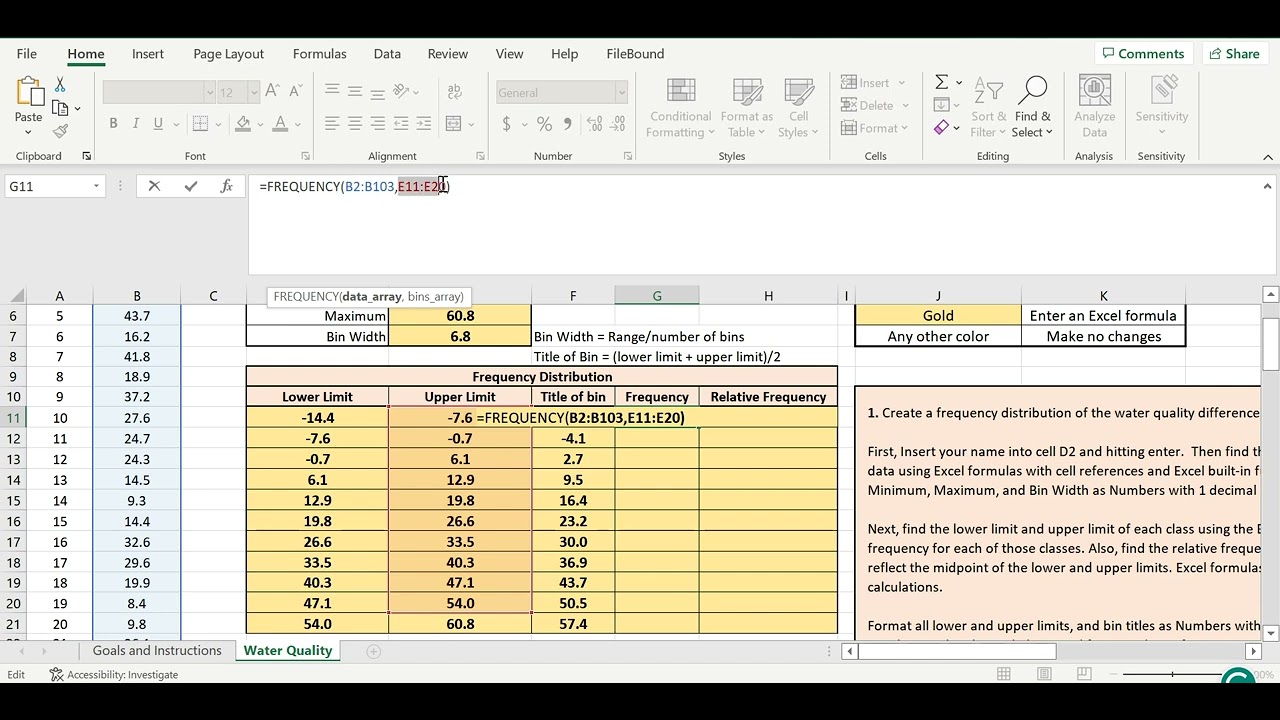The image size is (1280, 720).
Task: Click the AutoSum sigma icon
Action: pos(942,82)
